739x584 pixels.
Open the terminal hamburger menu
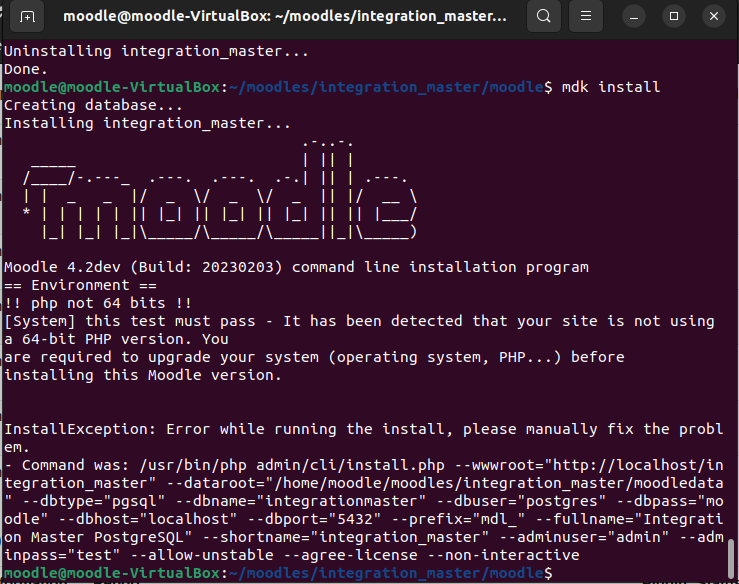585,16
